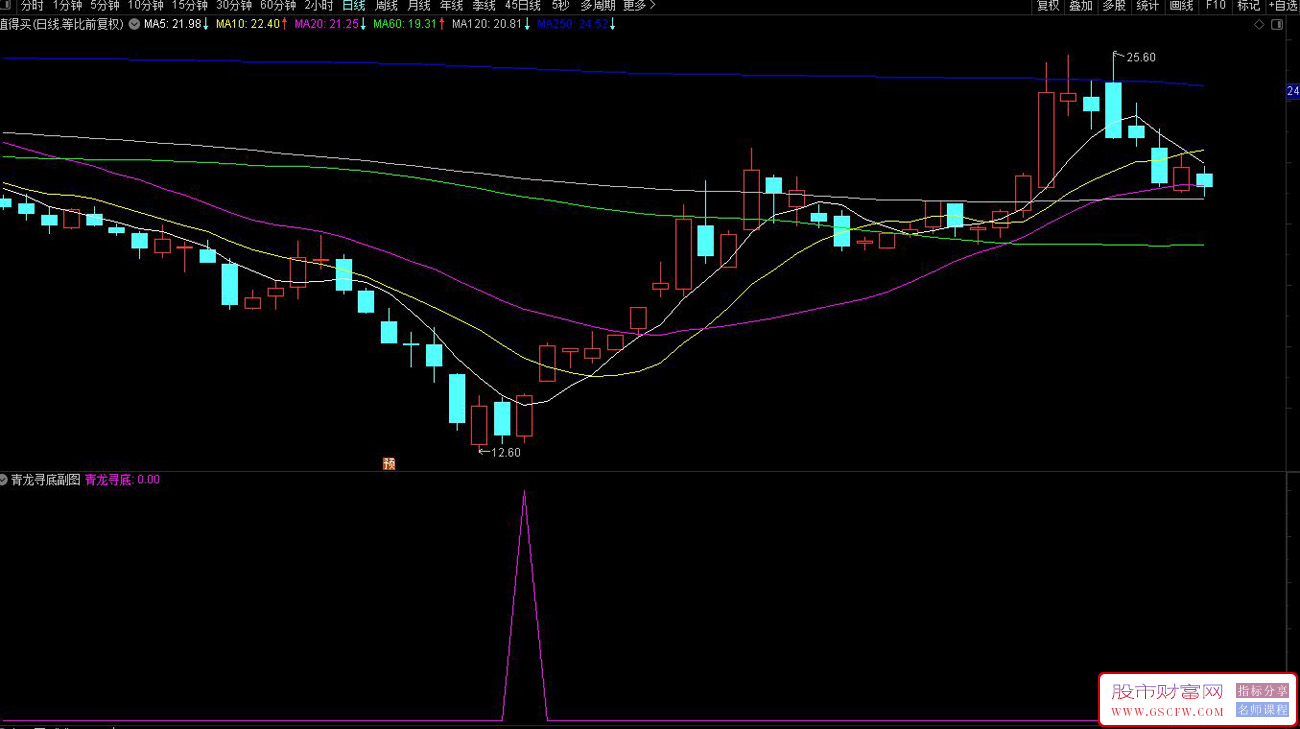
Task: Open the 复权 adjustment menu
Action: point(1048,5)
